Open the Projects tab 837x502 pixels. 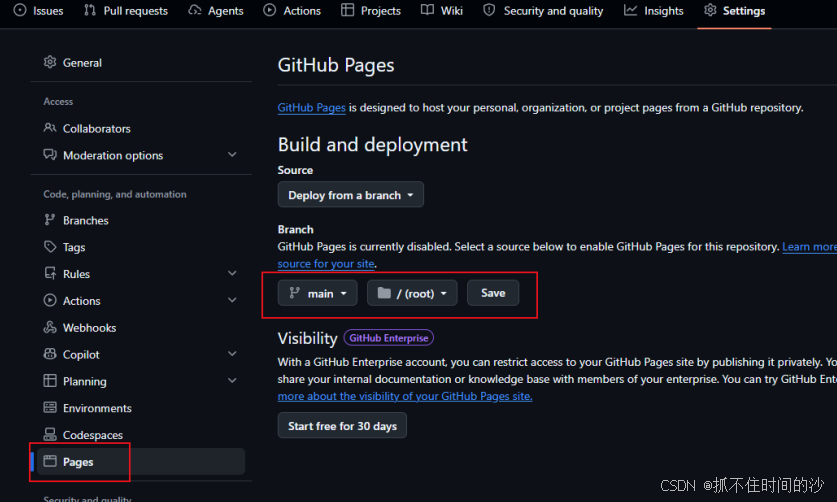point(371,11)
